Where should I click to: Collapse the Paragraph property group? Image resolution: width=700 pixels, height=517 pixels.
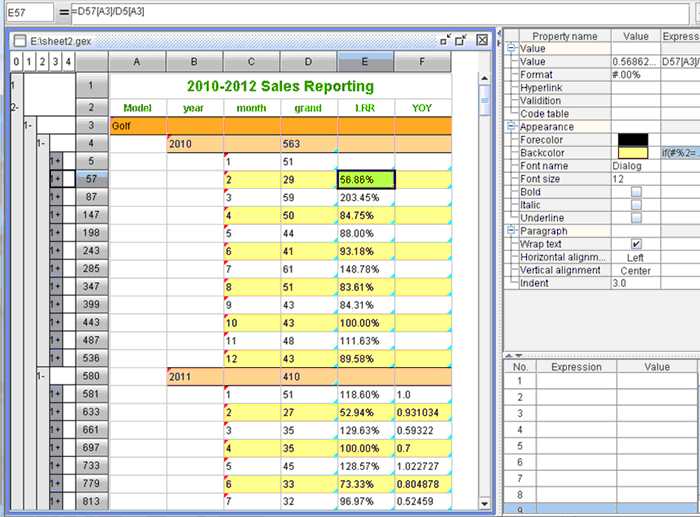point(511,231)
